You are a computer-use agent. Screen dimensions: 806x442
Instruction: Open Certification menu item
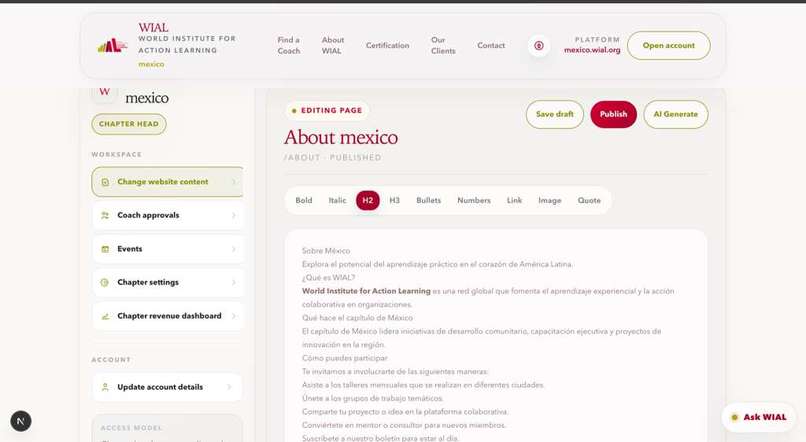pyautogui.click(x=388, y=45)
